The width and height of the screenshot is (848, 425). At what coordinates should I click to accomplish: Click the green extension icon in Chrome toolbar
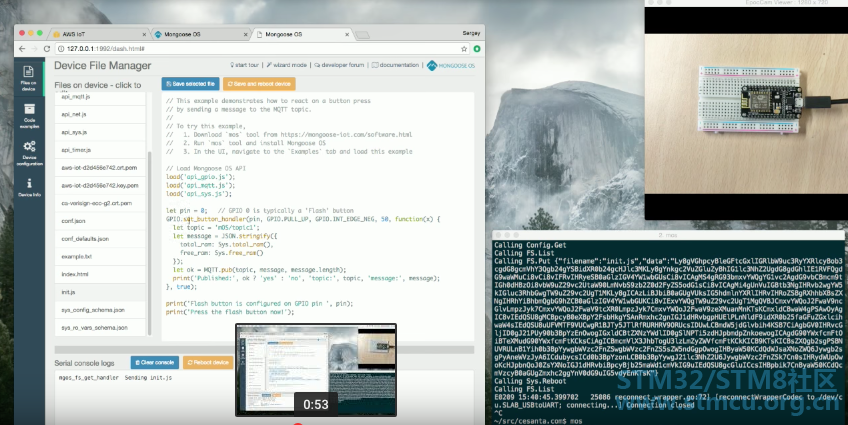(x=476, y=49)
